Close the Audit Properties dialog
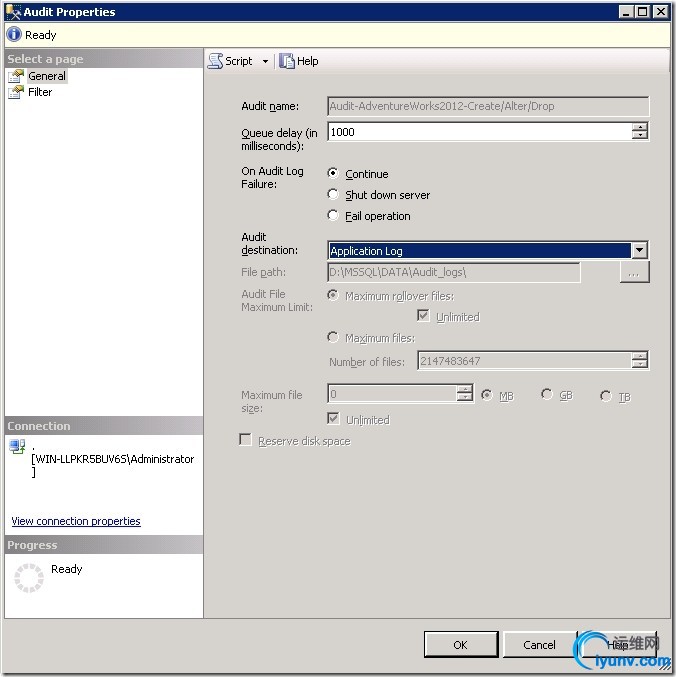676x677 pixels. [660, 12]
